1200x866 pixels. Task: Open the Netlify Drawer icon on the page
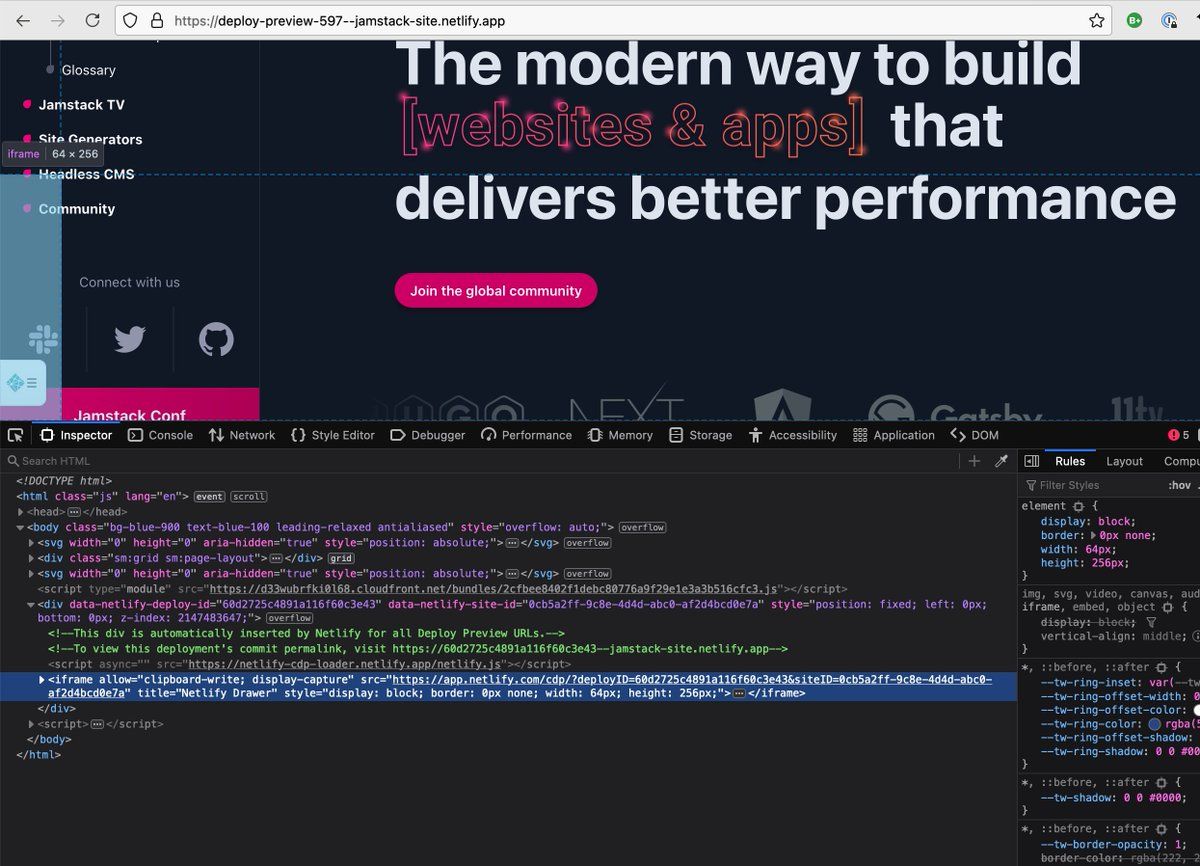[x=22, y=382]
